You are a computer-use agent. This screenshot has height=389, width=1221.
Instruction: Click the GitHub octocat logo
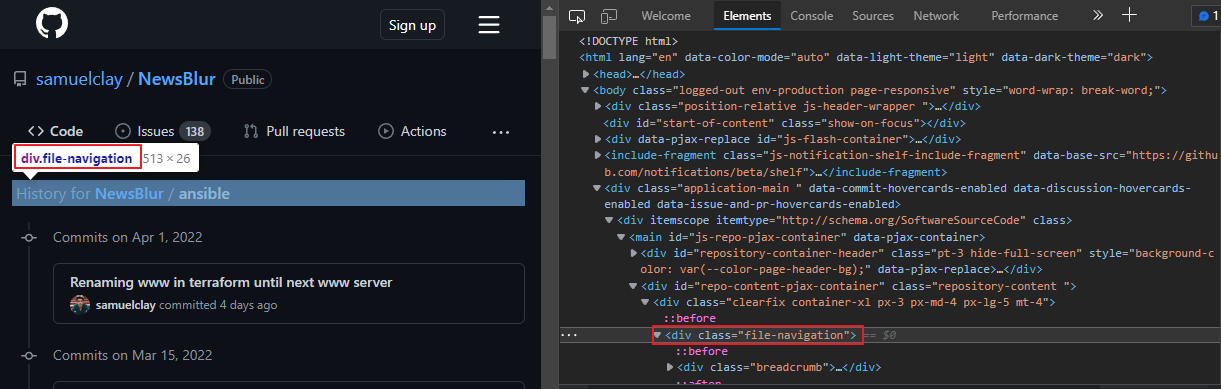pyautogui.click(x=51, y=24)
